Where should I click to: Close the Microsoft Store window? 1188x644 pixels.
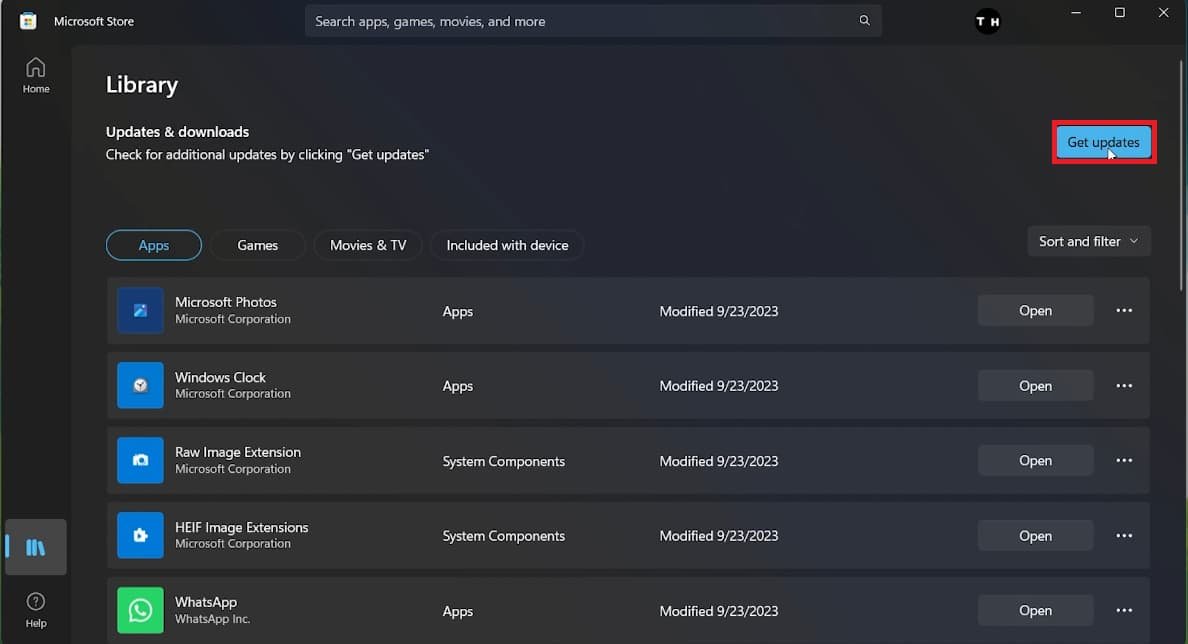[1164, 13]
